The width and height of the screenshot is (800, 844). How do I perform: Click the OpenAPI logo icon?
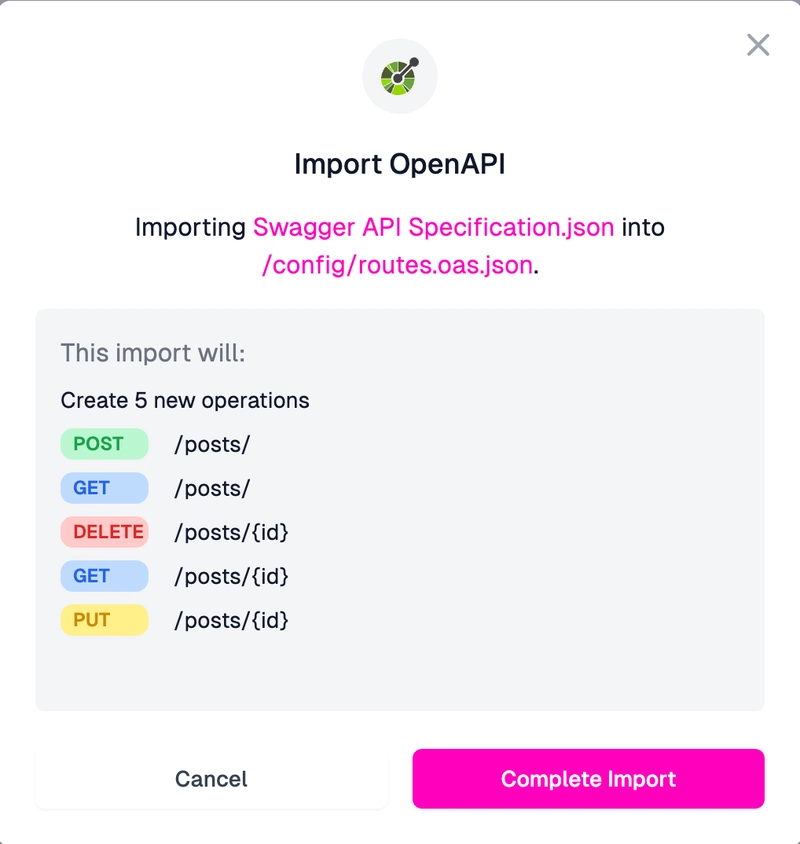pos(399,76)
